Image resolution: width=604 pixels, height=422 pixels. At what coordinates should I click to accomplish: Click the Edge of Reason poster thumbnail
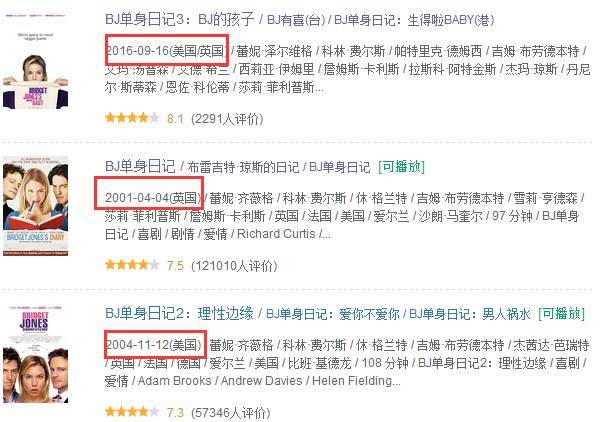point(35,354)
